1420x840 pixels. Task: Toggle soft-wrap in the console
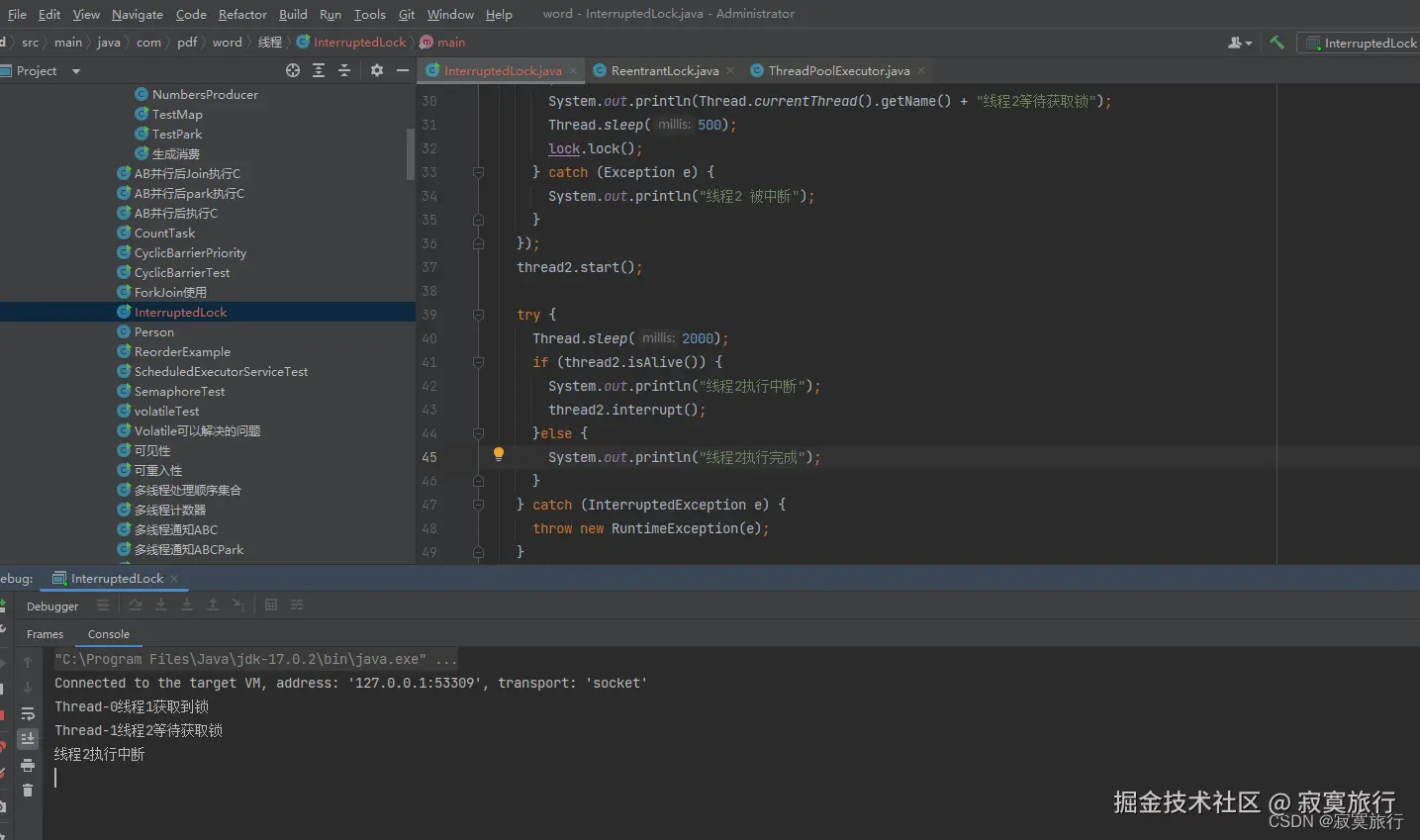tap(28, 713)
